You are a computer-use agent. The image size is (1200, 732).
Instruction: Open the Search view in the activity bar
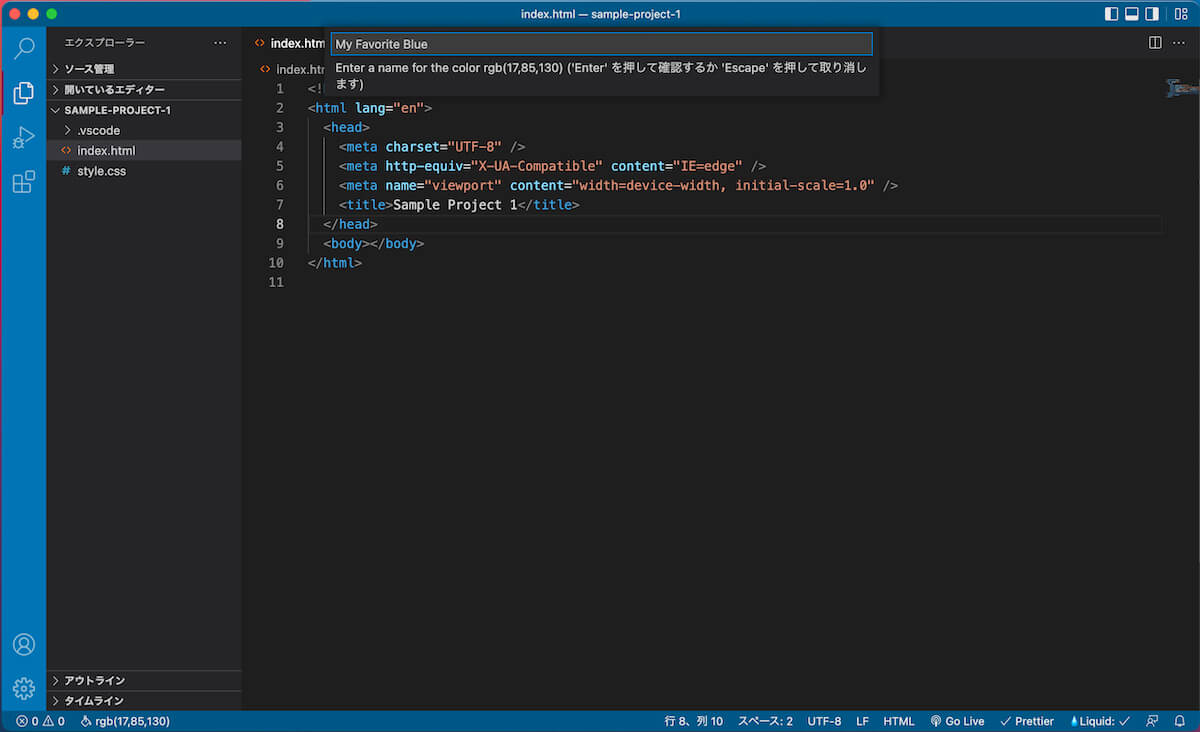pyautogui.click(x=24, y=47)
